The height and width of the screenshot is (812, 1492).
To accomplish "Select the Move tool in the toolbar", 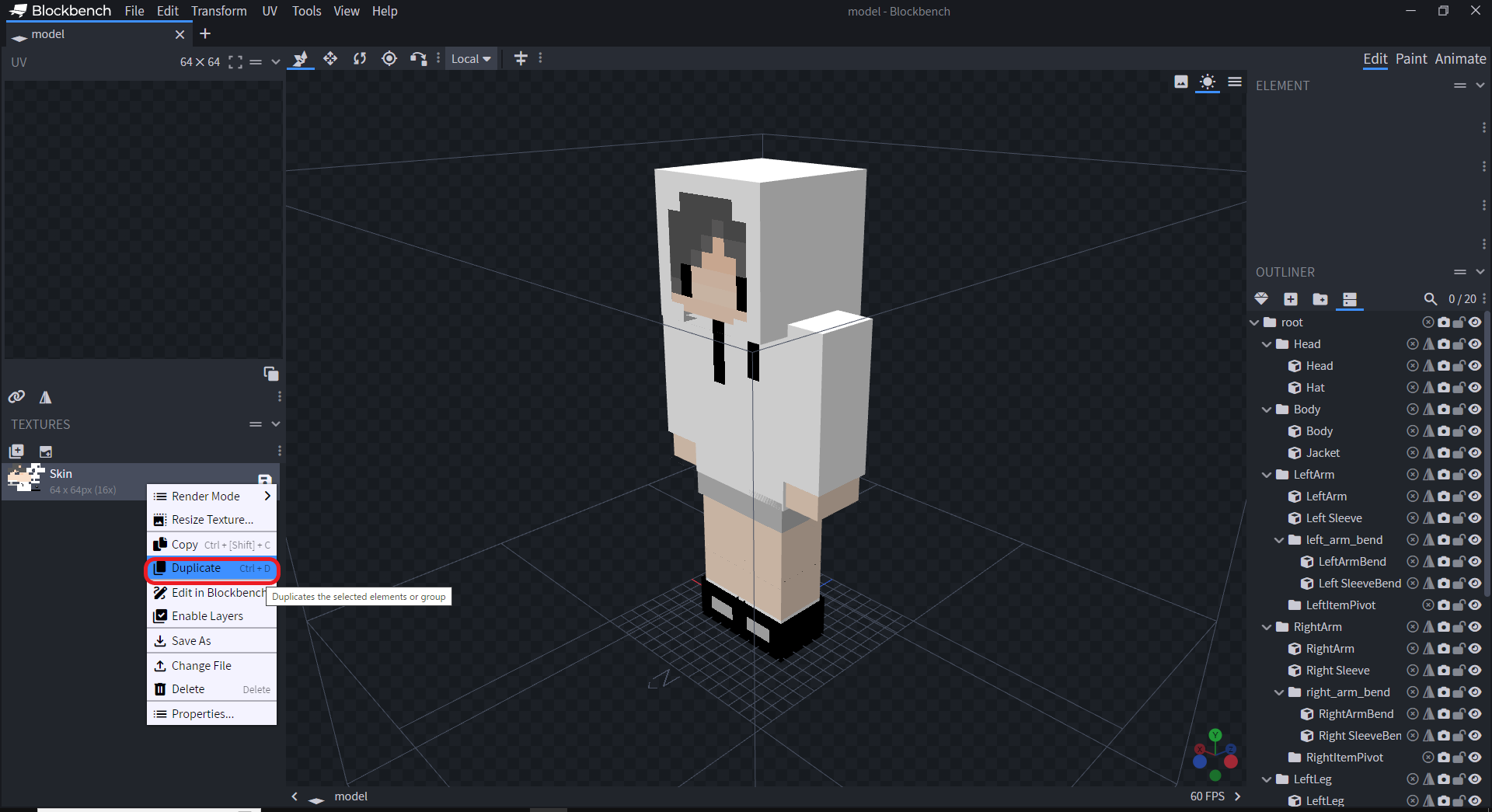I will click(330, 58).
